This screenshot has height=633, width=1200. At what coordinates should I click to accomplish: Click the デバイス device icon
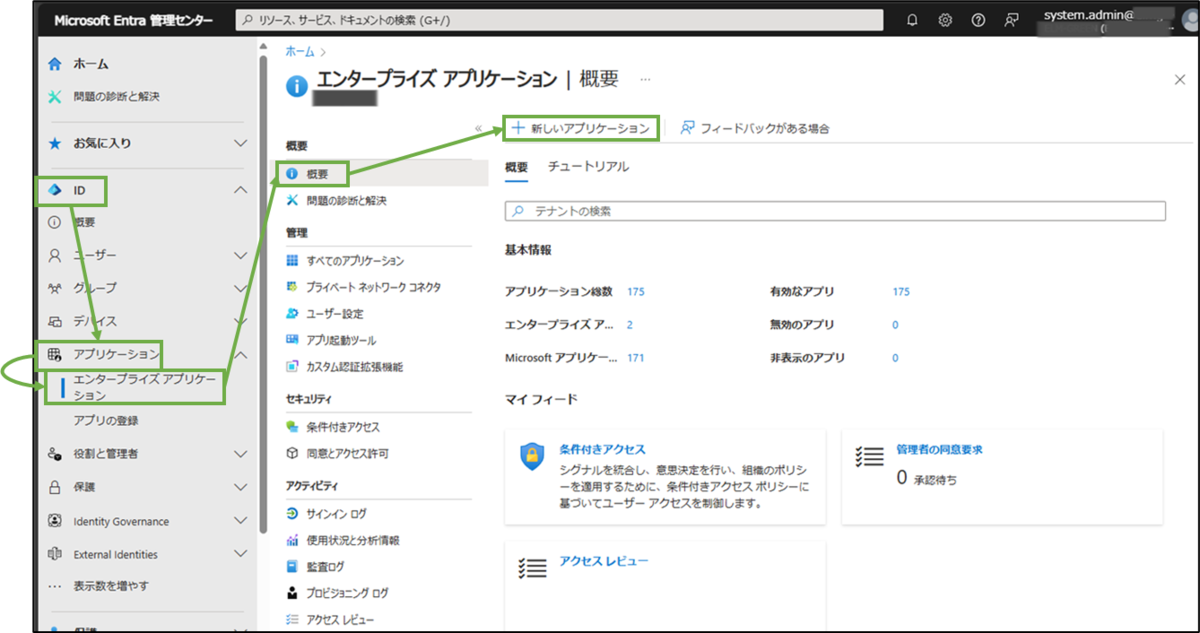pos(55,321)
